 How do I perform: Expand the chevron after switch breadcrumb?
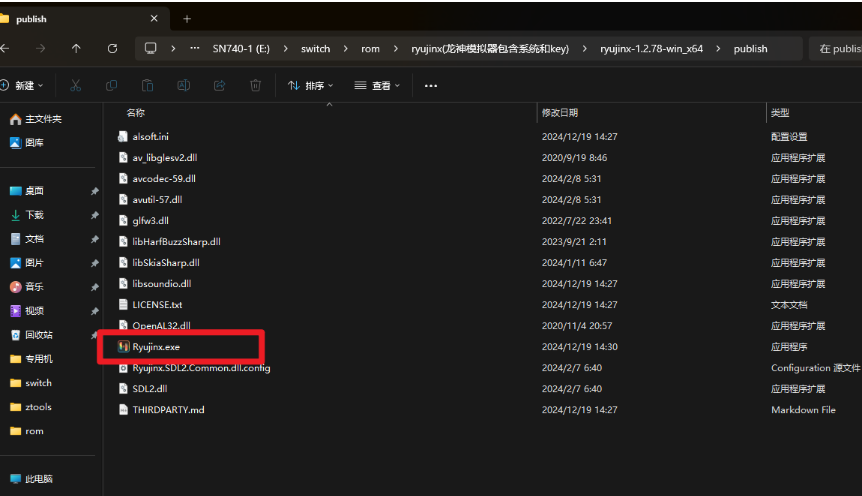tap(344, 48)
